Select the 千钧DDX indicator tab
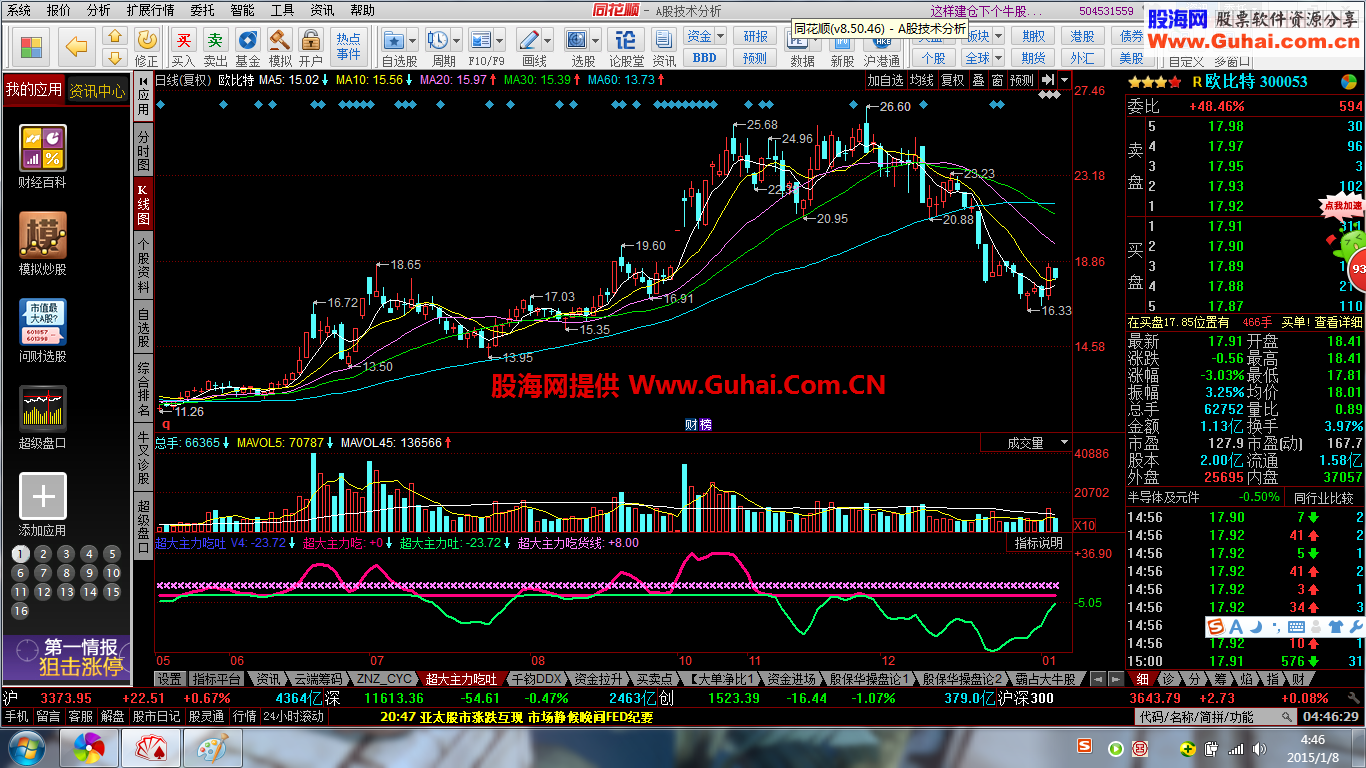 pyautogui.click(x=537, y=679)
